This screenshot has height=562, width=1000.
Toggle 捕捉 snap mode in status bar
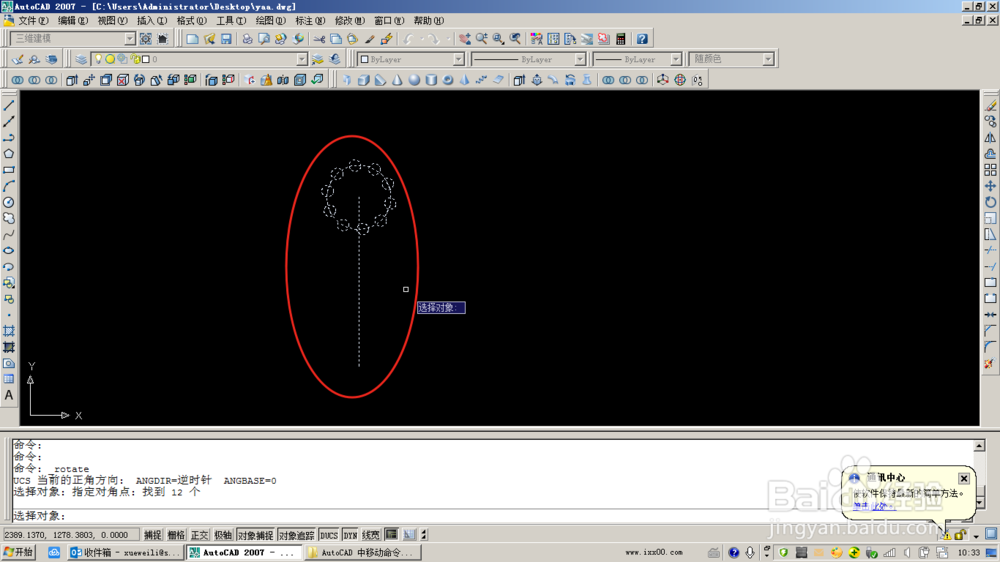(x=152, y=535)
